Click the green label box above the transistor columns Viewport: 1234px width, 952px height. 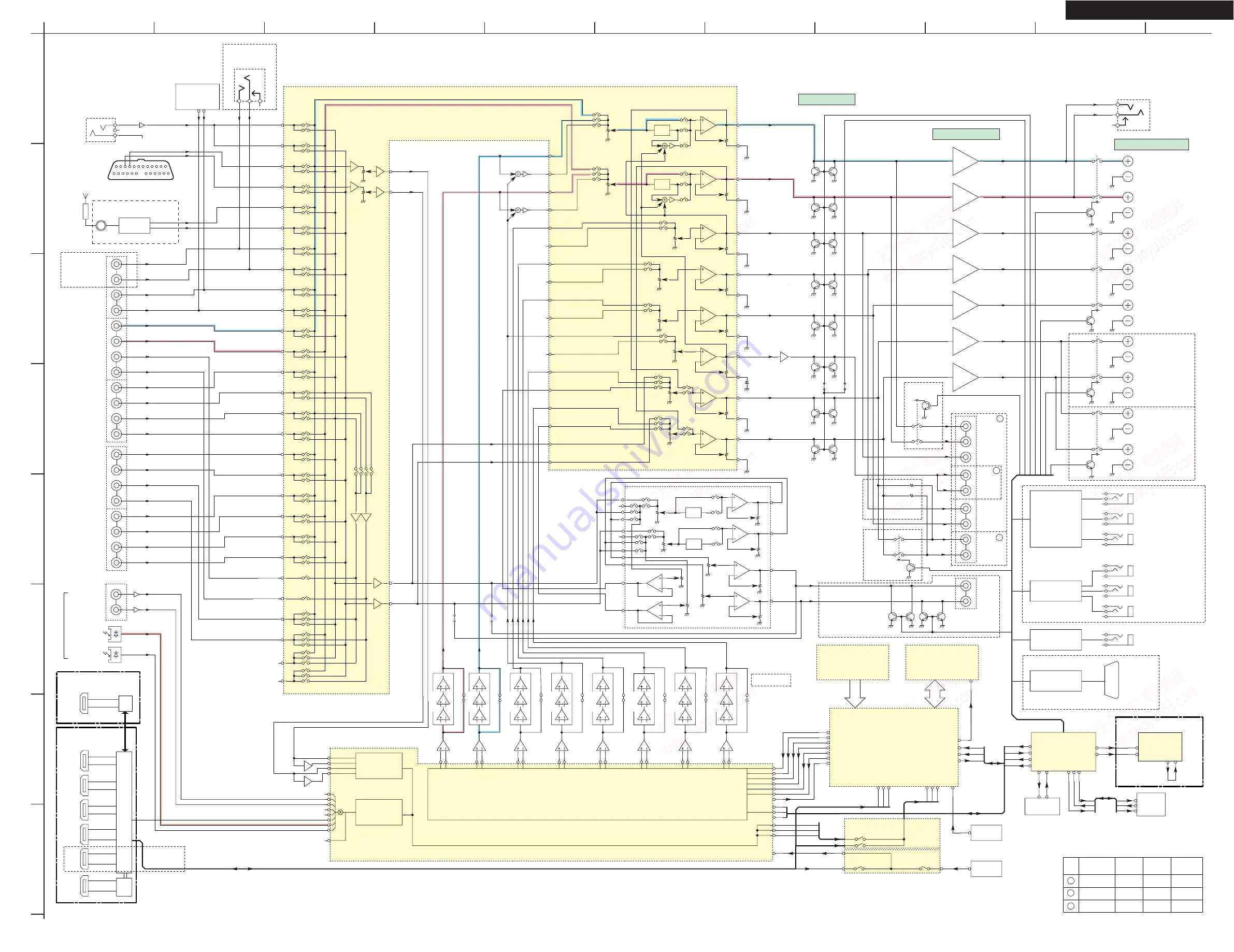click(x=827, y=99)
